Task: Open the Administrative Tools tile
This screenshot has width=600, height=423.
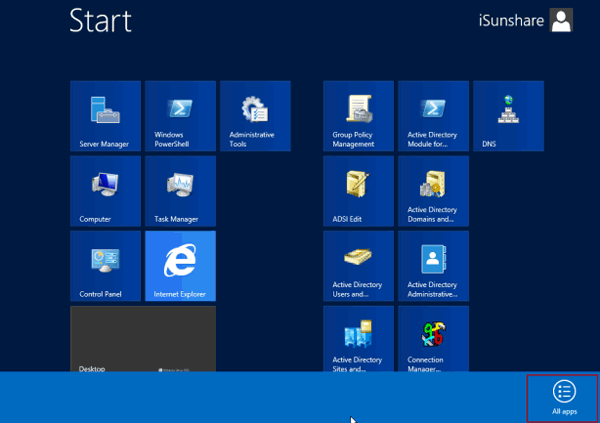Action: click(254, 116)
